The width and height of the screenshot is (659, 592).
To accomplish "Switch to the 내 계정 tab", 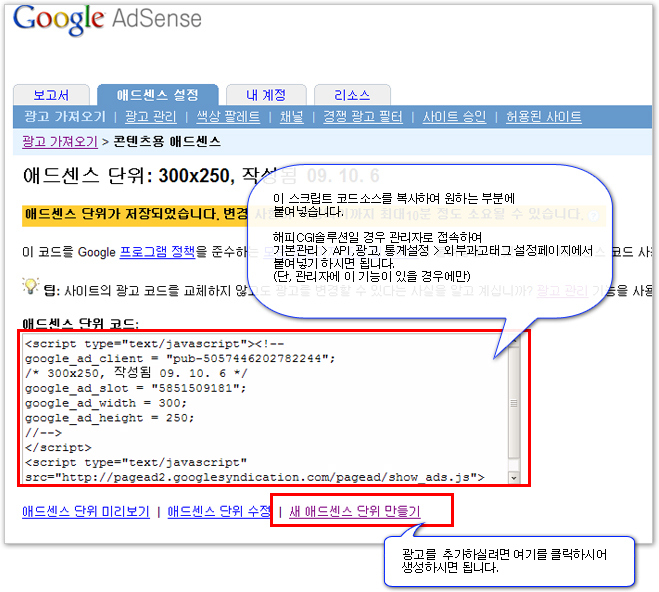I will 266,95.
